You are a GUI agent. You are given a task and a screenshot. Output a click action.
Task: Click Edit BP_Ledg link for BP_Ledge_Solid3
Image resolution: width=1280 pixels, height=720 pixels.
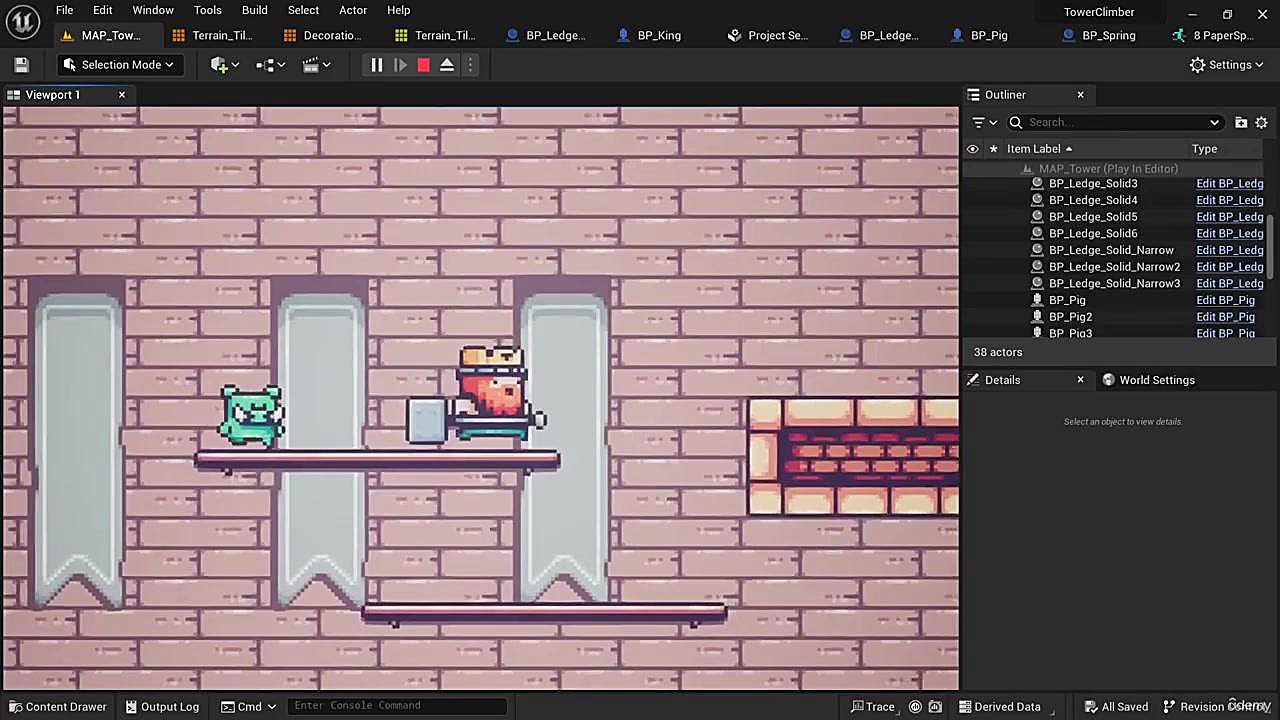click(1229, 184)
